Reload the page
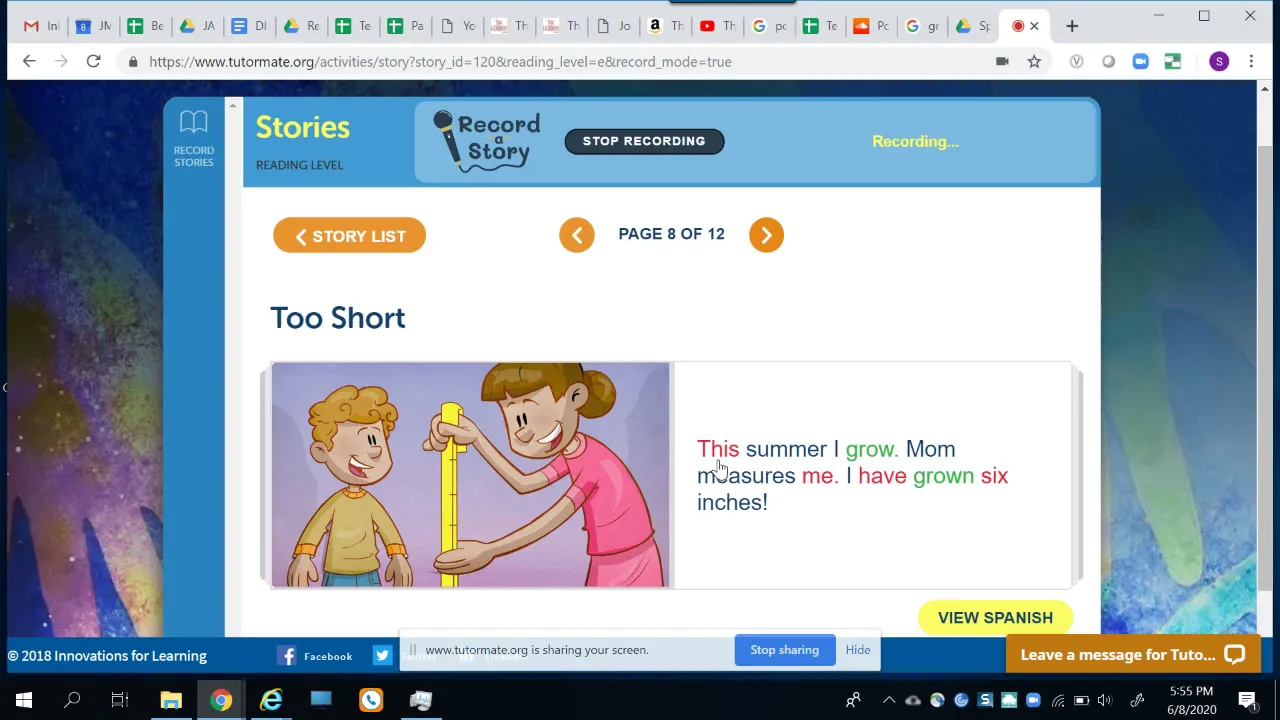1280x720 pixels. coord(93,62)
